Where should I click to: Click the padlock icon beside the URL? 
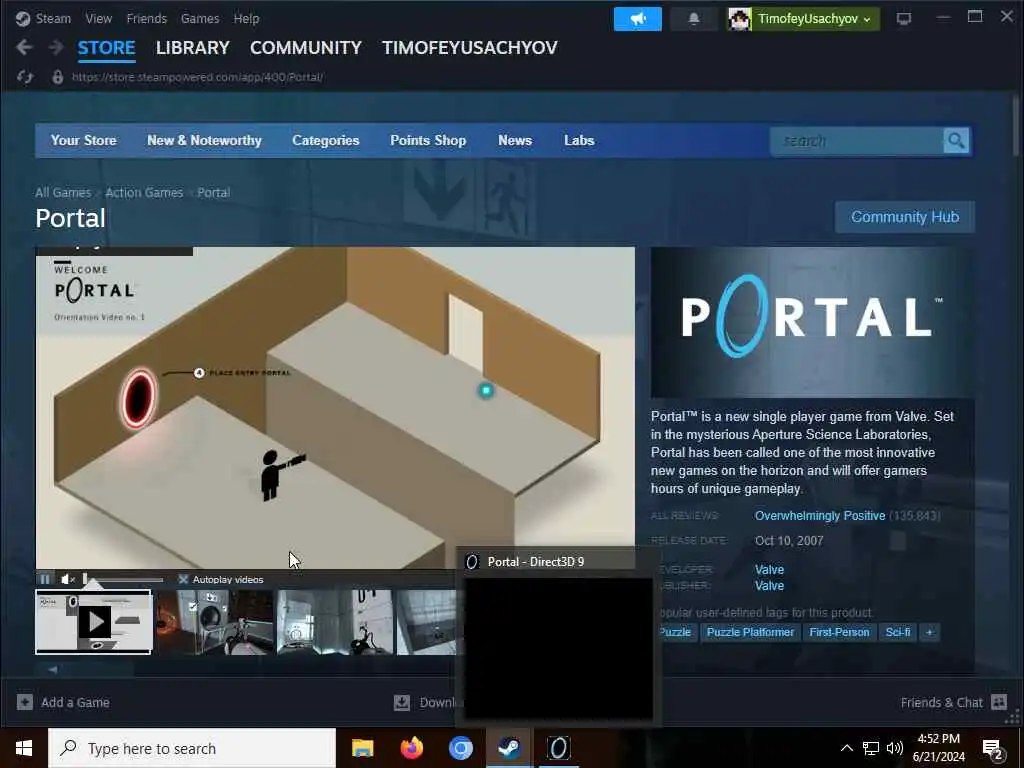coord(57,77)
